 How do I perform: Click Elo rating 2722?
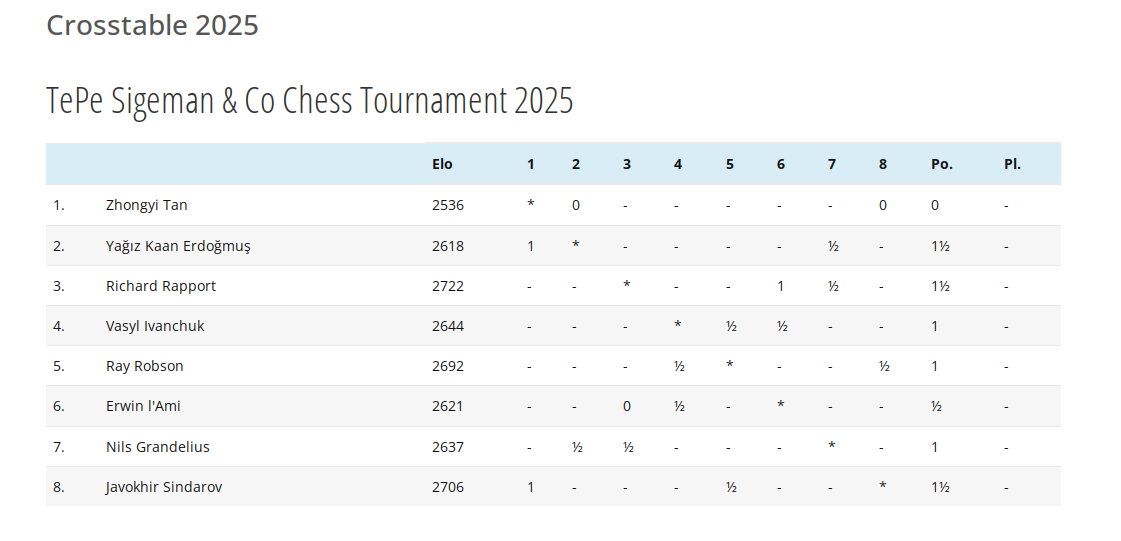pos(448,286)
